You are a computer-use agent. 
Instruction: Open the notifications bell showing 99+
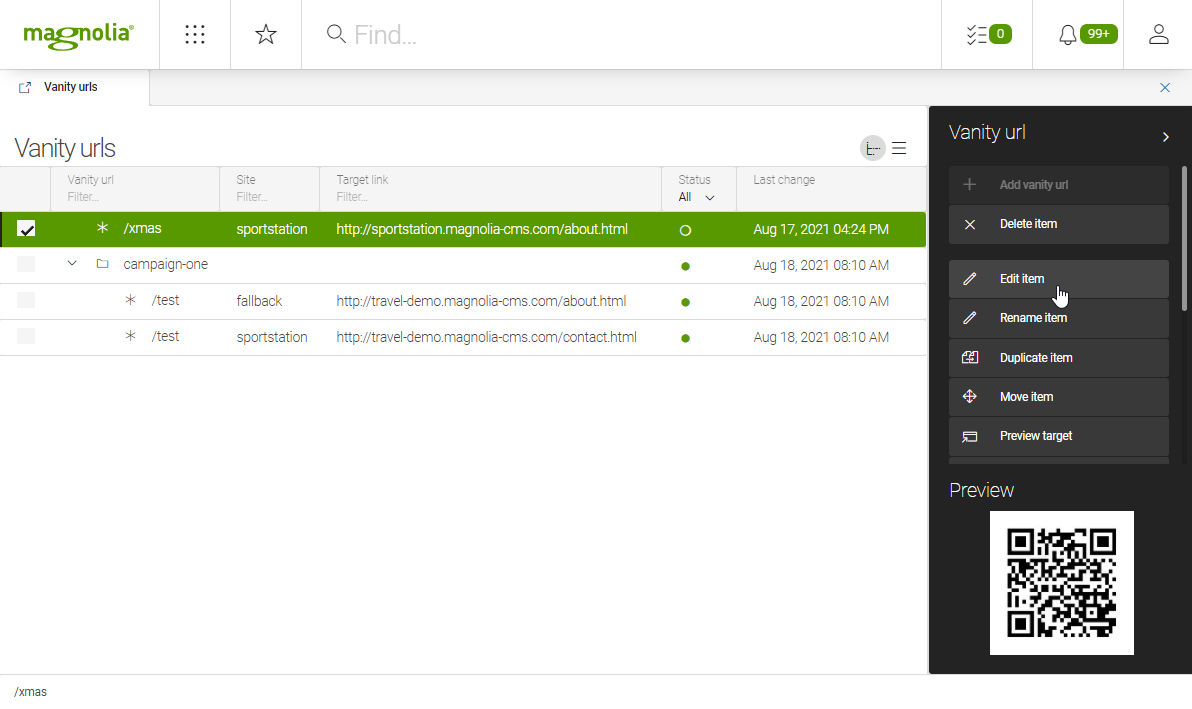pos(1079,33)
